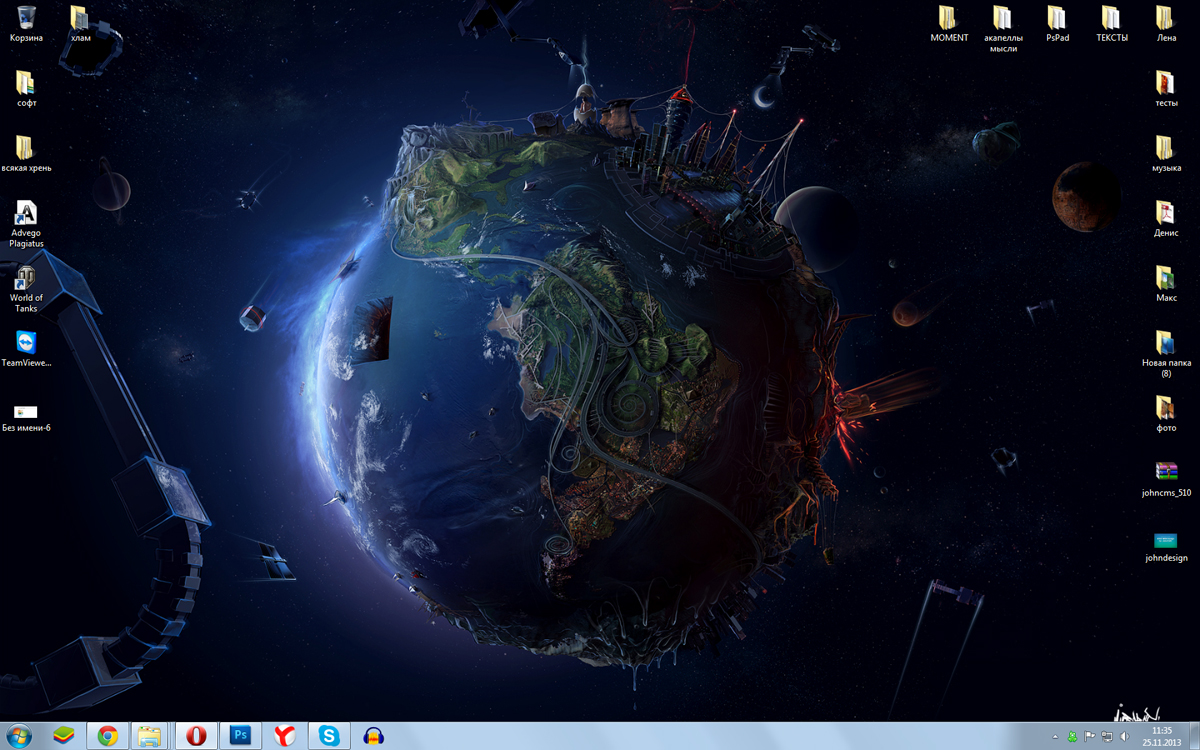Open the network status tray icon
The height and width of the screenshot is (750, 1200).
point(1107,737)
